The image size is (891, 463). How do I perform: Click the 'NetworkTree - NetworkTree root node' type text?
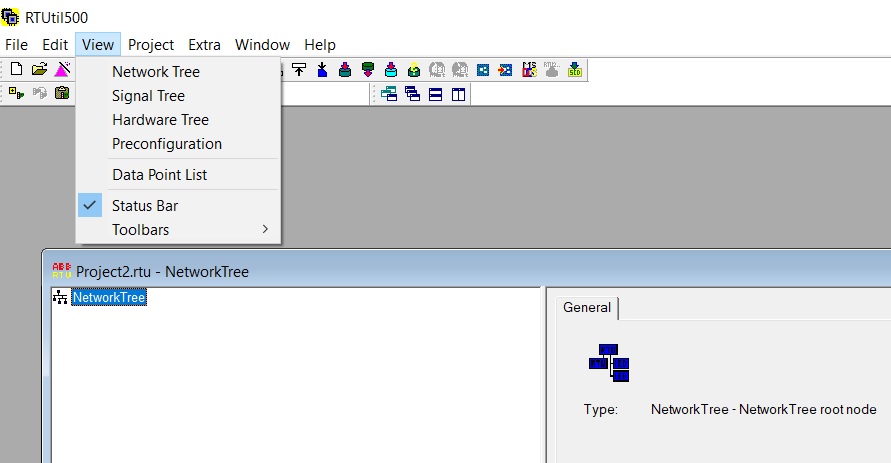(764, 409)
